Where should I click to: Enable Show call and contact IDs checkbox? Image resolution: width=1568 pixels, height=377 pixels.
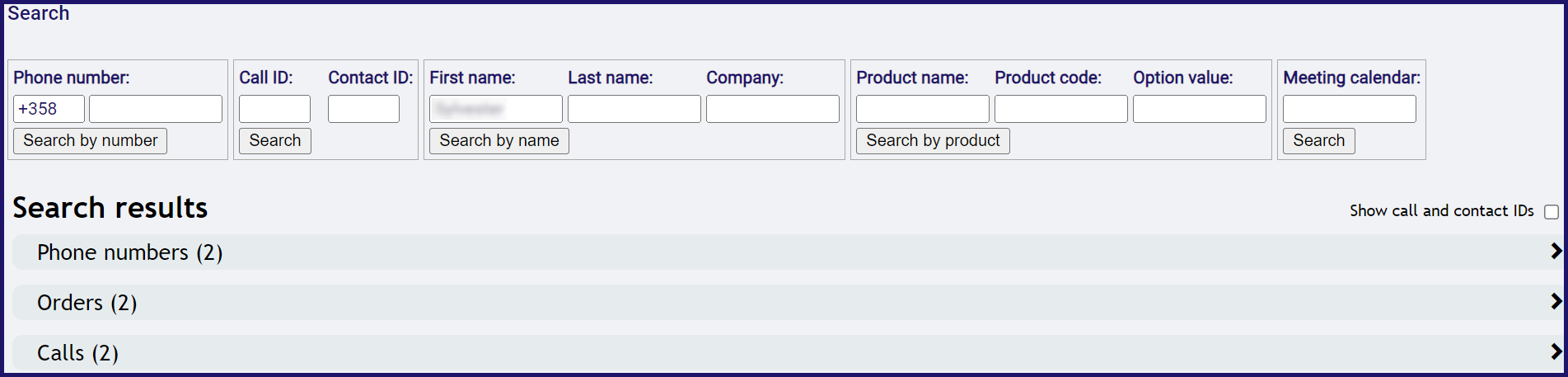tap(1551, 212)
